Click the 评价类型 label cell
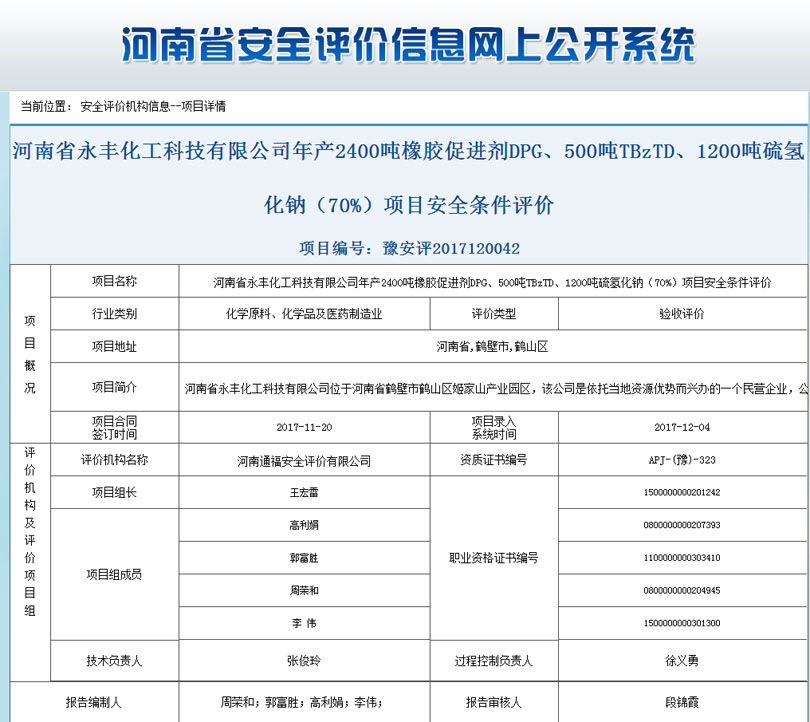The image size is (810, 722). (x=494, y=313)
